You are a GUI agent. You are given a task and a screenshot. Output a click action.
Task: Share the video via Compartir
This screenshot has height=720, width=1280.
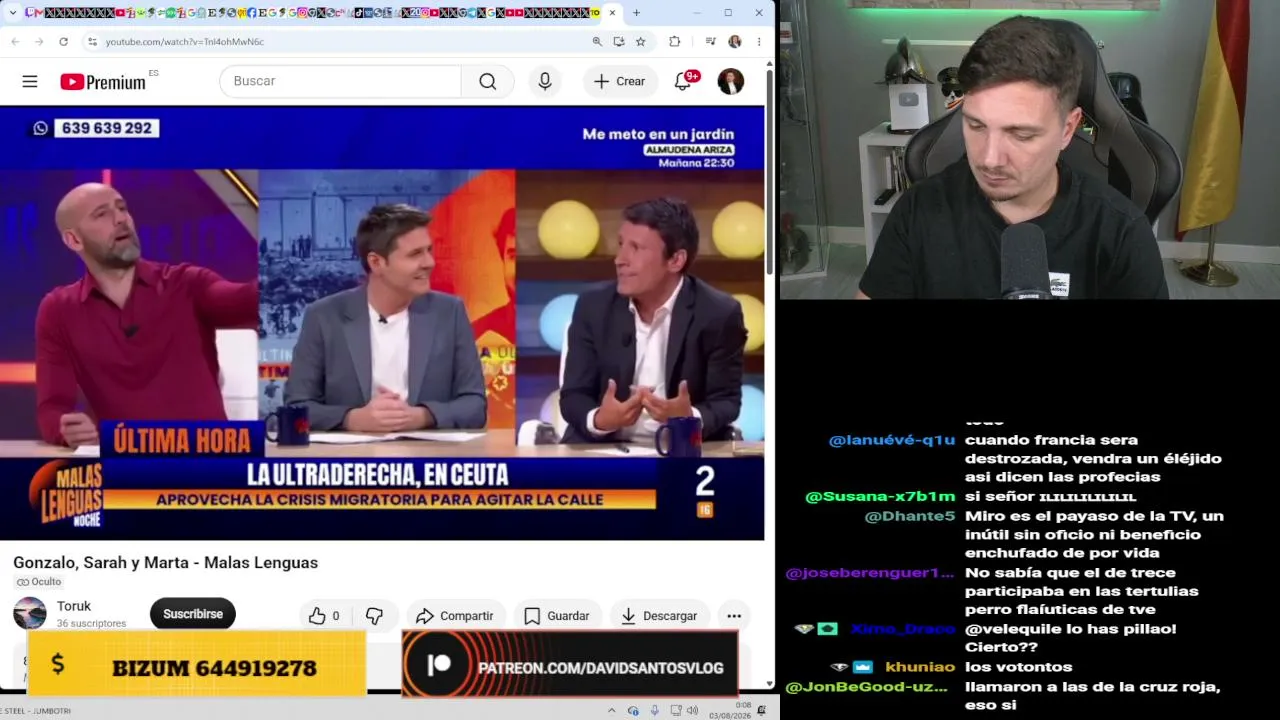point(455,616)
